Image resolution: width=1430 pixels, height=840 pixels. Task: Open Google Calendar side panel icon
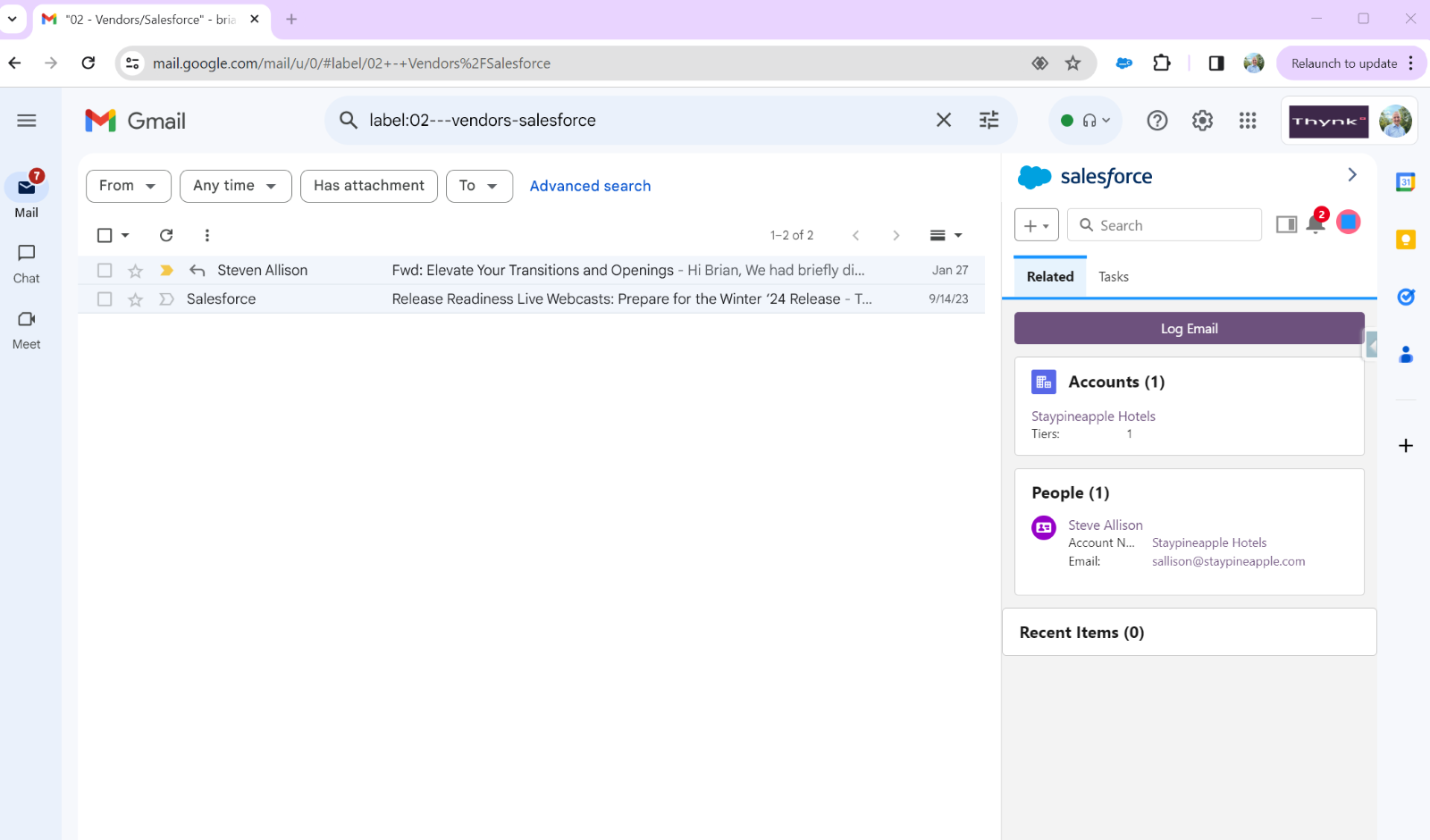(1406, 182)
